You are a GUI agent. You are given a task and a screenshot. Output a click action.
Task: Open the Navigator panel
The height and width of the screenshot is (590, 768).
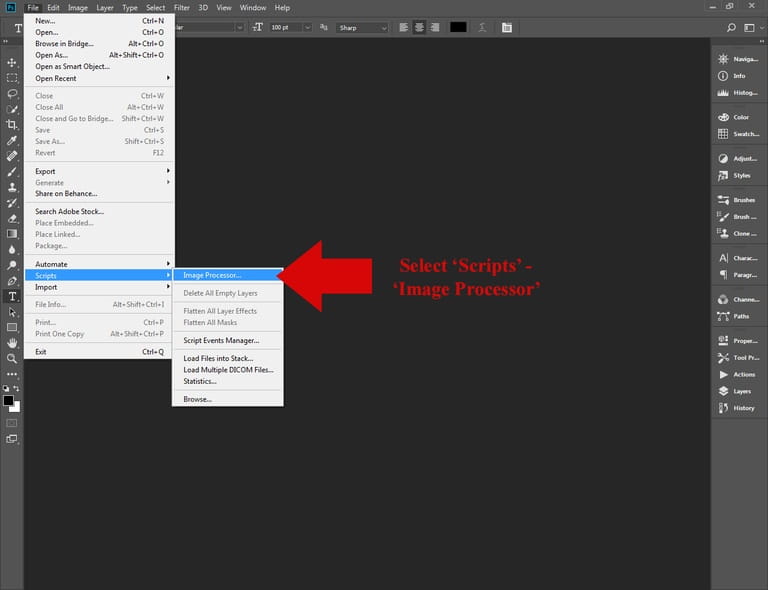pos(739,59)
